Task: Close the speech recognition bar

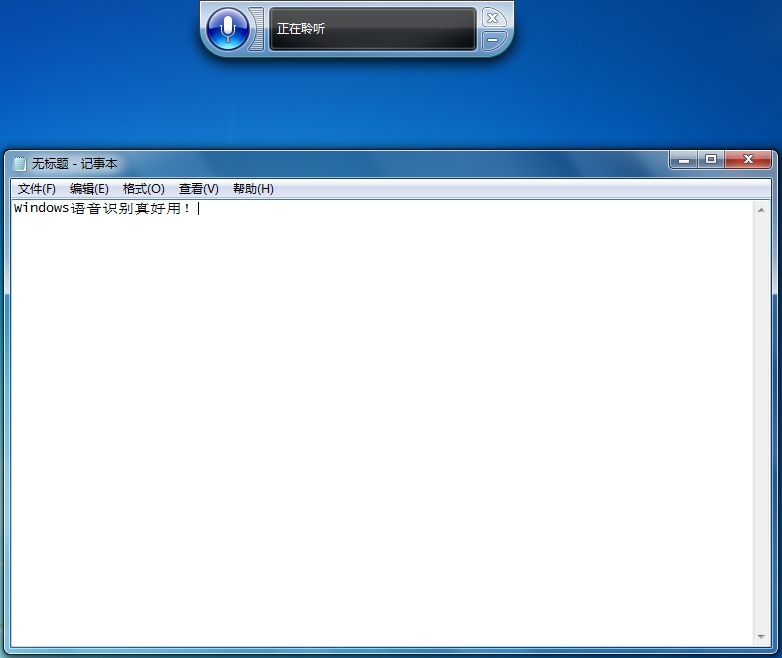Action: [493, 18]
